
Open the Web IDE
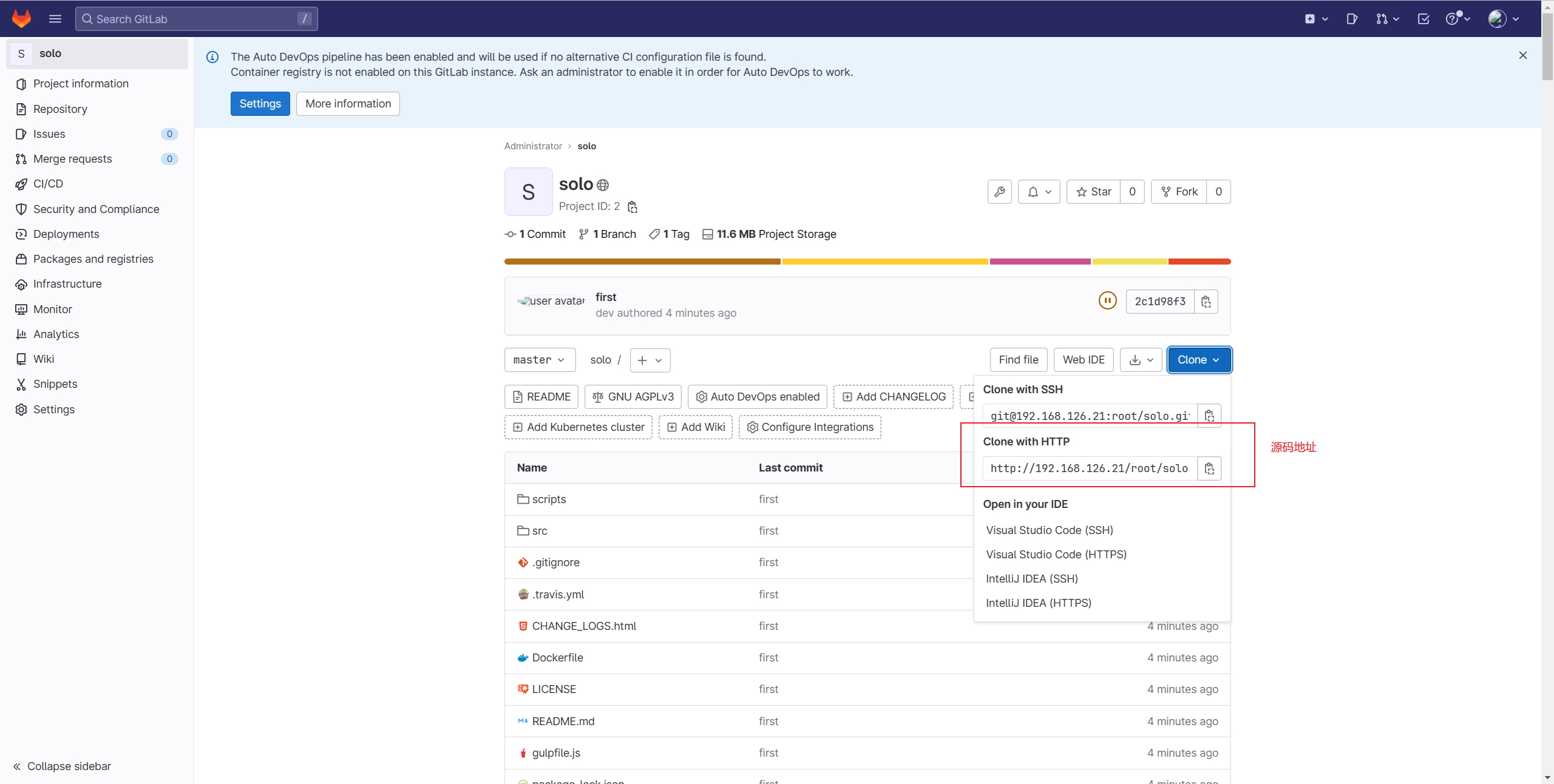1084,360
